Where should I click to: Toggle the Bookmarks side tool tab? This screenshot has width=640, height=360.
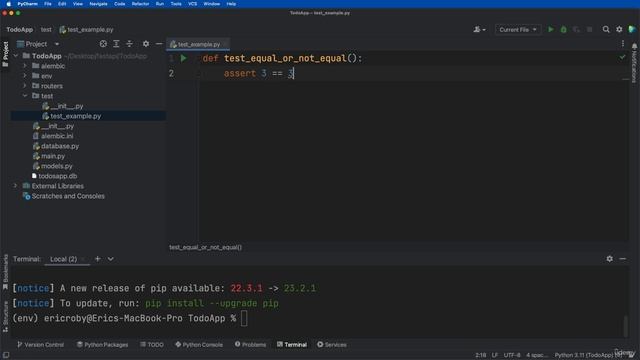click(5, 272)
